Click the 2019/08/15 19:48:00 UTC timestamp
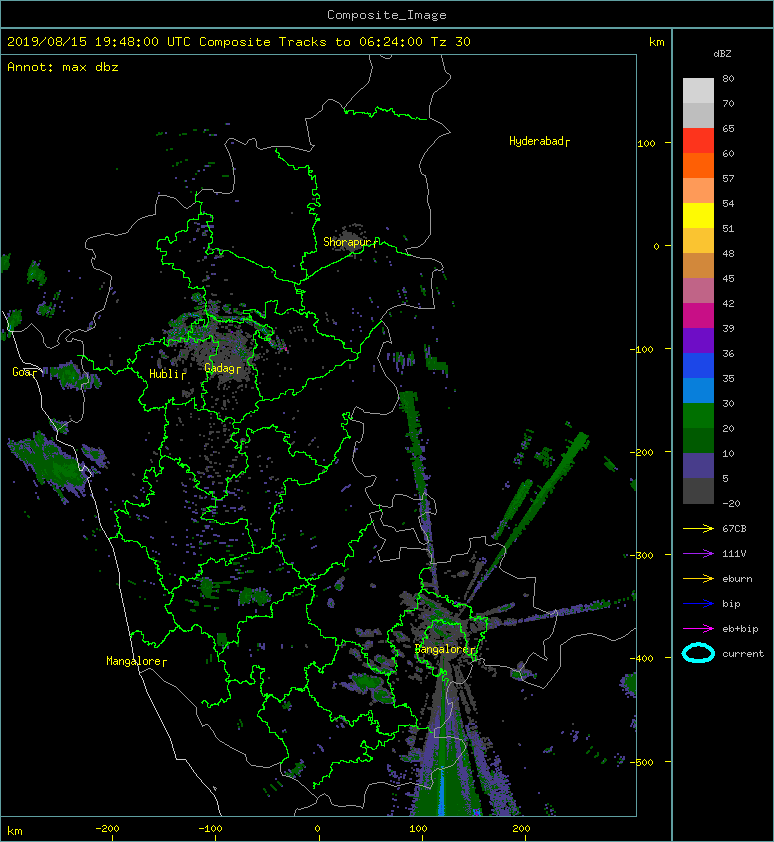 (x=99, y=42)
